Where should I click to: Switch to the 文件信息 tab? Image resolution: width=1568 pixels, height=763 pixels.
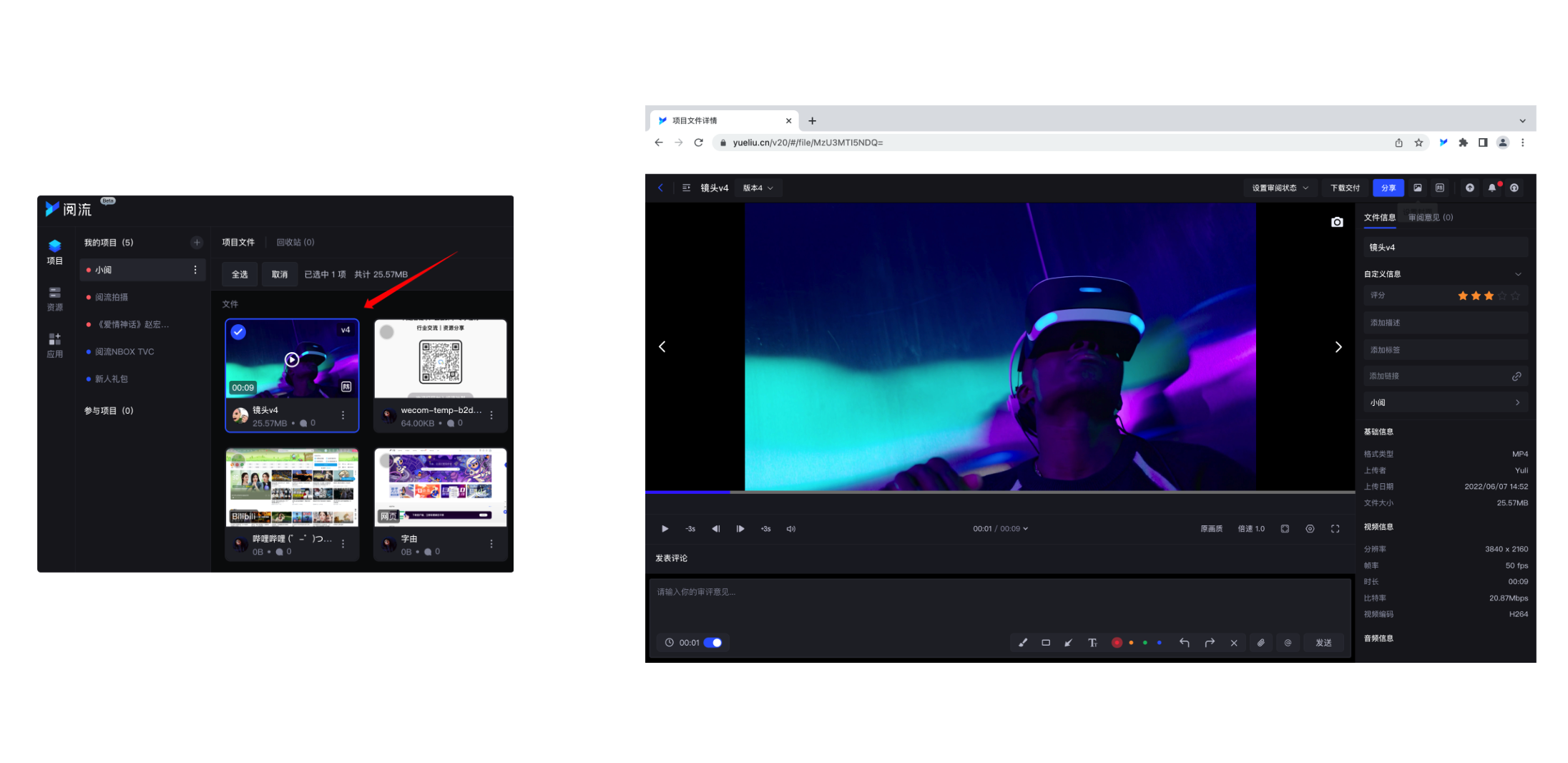pyautogui.click(x=1379, y=218)
